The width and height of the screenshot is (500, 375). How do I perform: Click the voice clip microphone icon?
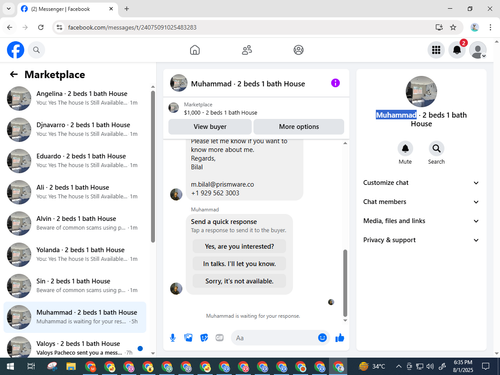[173, 338]
